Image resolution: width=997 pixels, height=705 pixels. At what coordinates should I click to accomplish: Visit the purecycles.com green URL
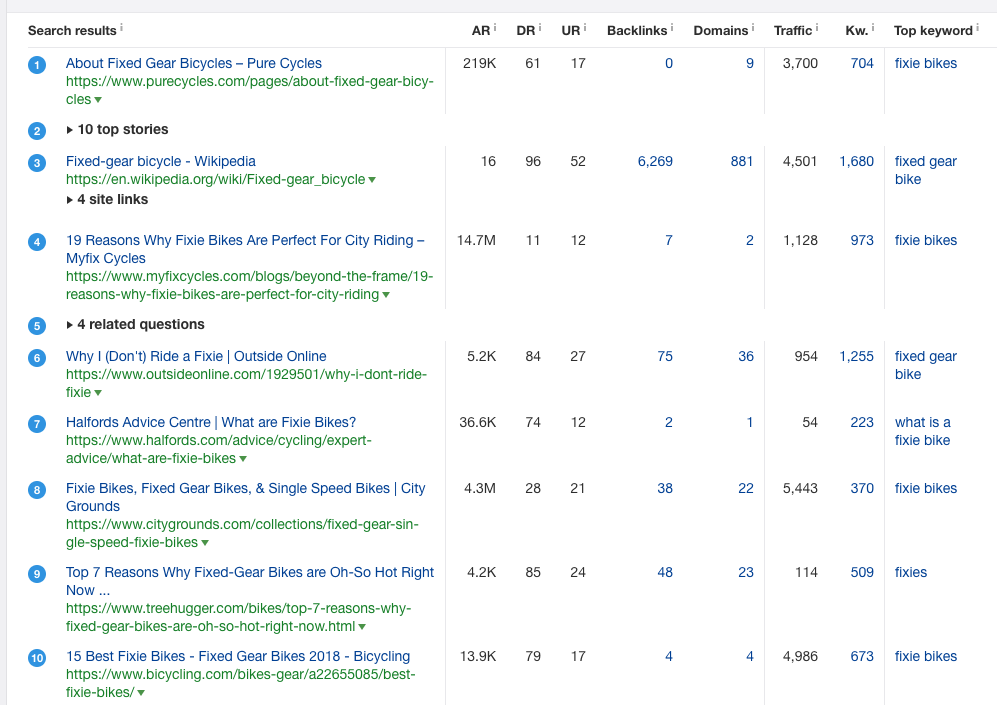coord(250,90)
